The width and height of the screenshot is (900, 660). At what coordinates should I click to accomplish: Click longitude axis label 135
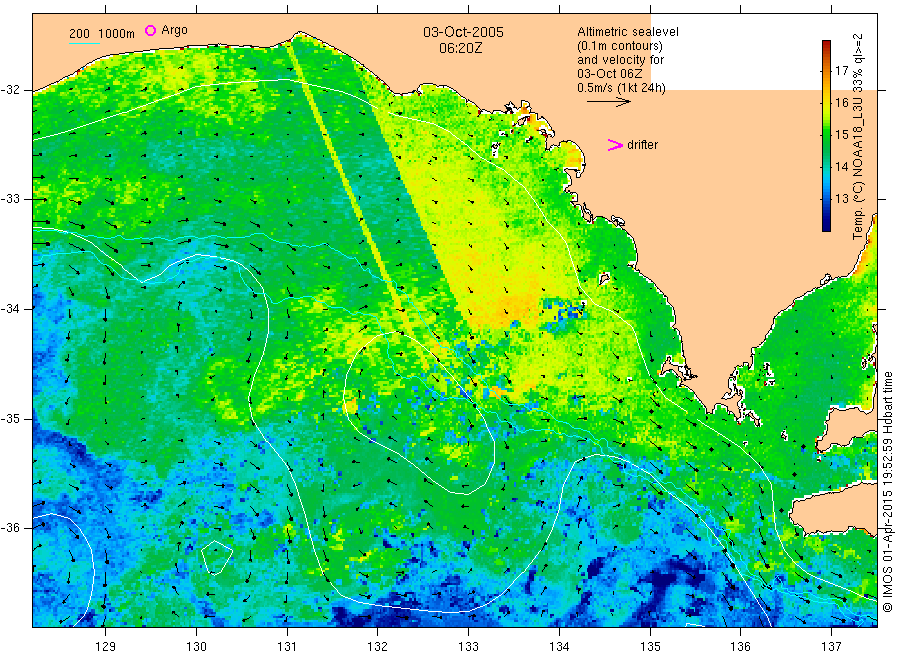point(650,647)
